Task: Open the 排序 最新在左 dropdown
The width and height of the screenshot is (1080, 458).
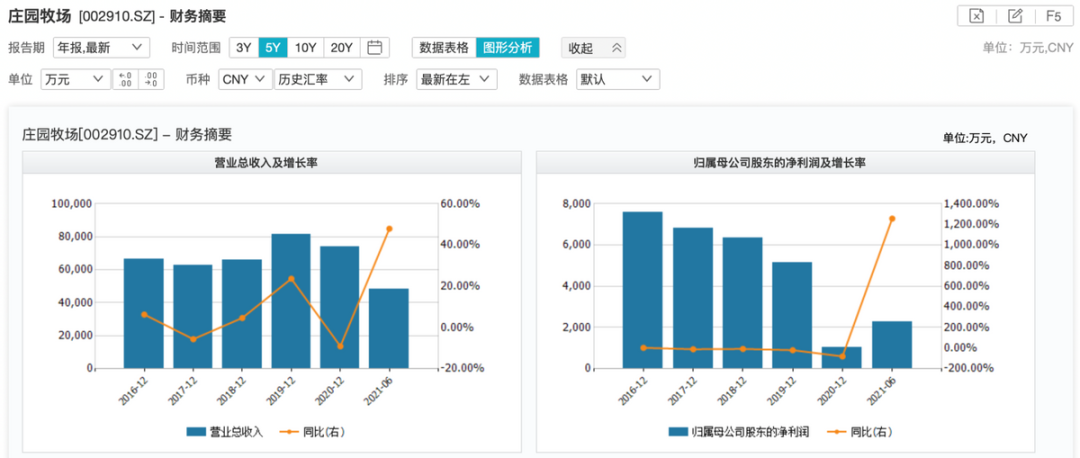Action: (x=457, y=79)
